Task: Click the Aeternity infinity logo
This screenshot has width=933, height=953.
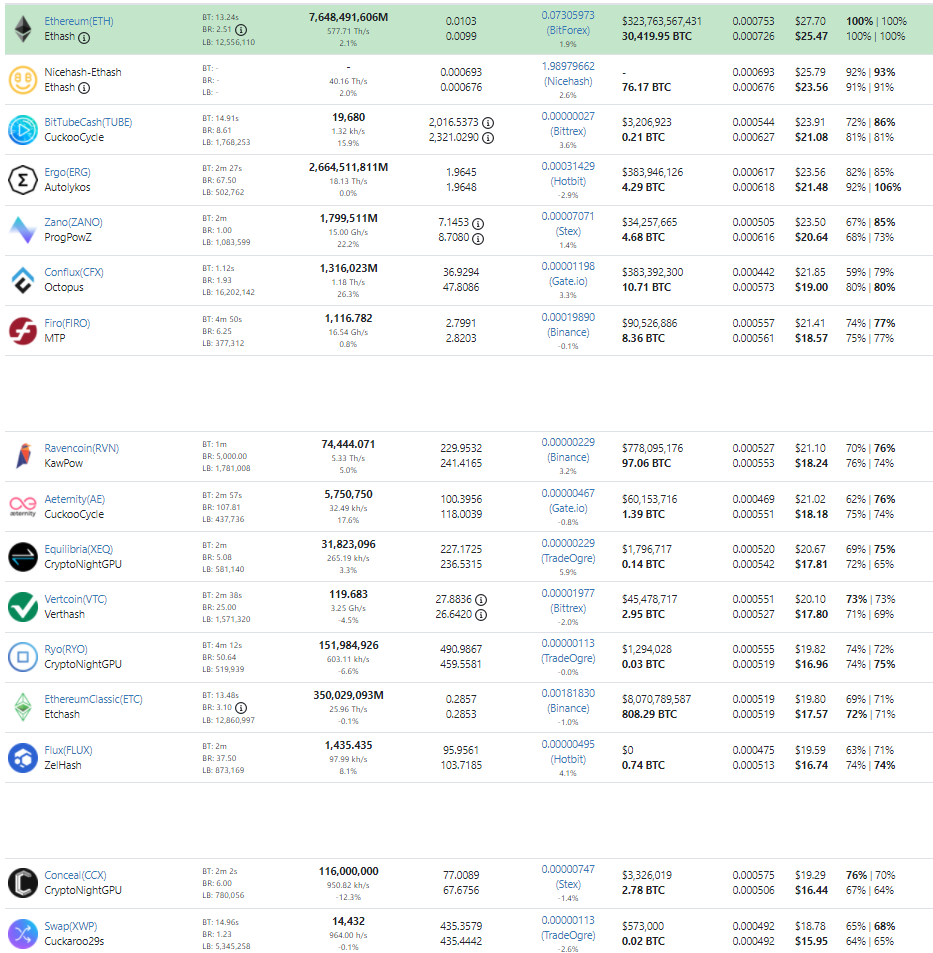Action: tap(23, 506)
